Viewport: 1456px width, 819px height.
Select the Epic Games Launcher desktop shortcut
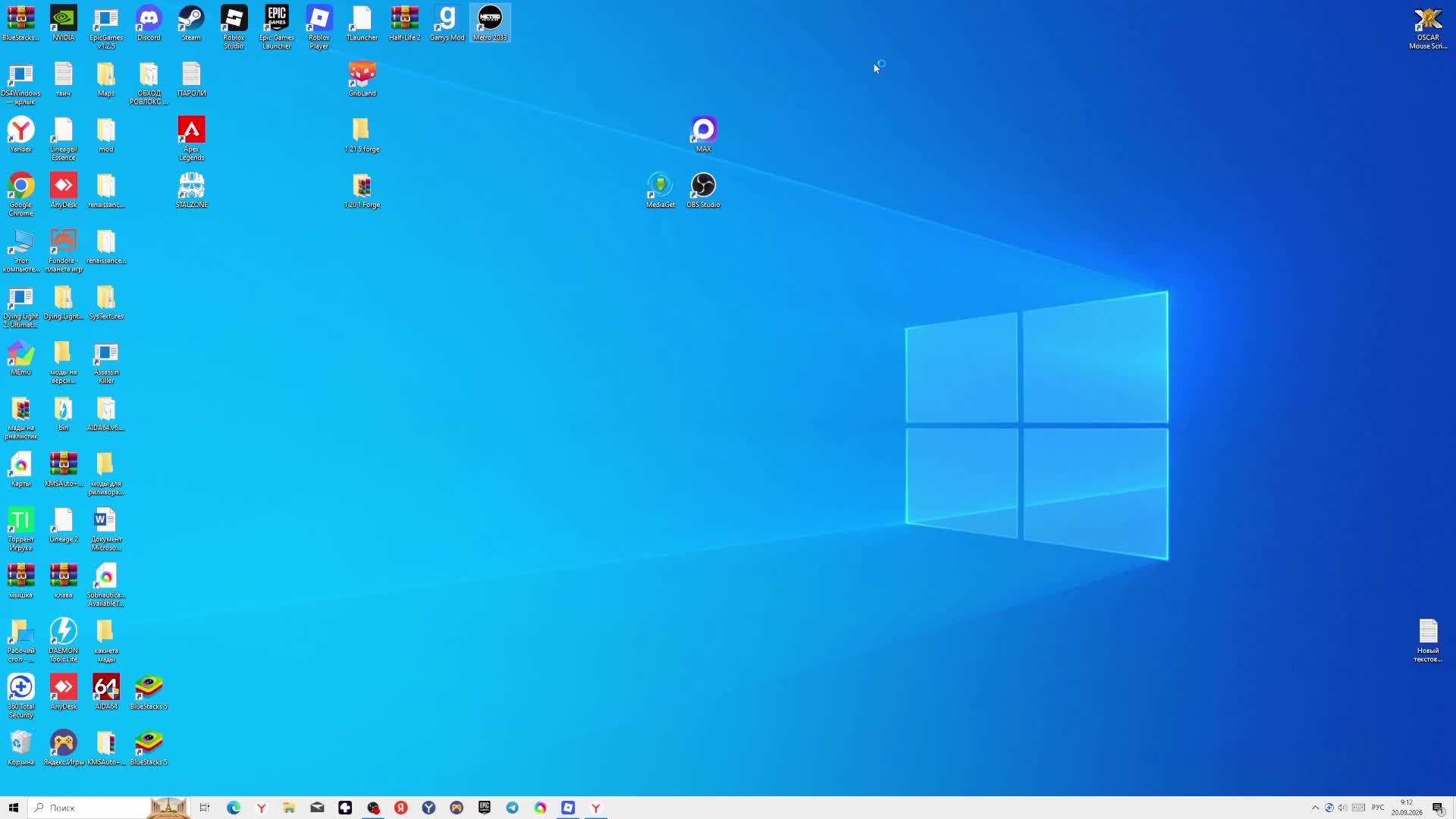click(x=277, y=27)
